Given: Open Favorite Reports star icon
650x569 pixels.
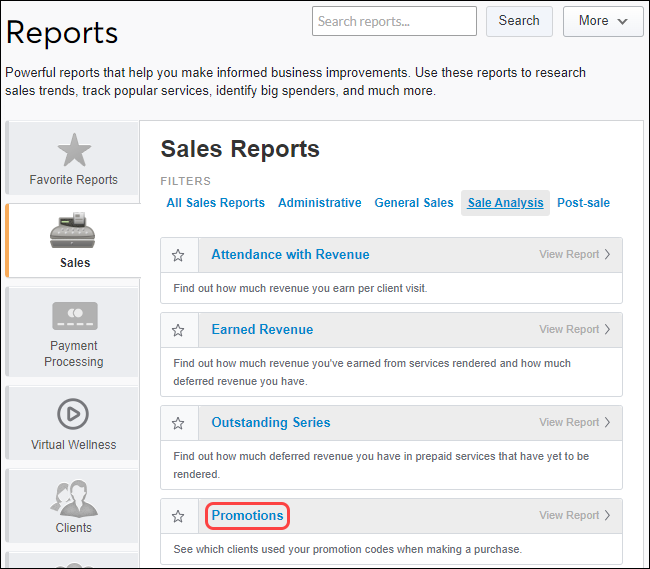Looking at the screenshot, I should pyautogui.click(x=73, y=150).
